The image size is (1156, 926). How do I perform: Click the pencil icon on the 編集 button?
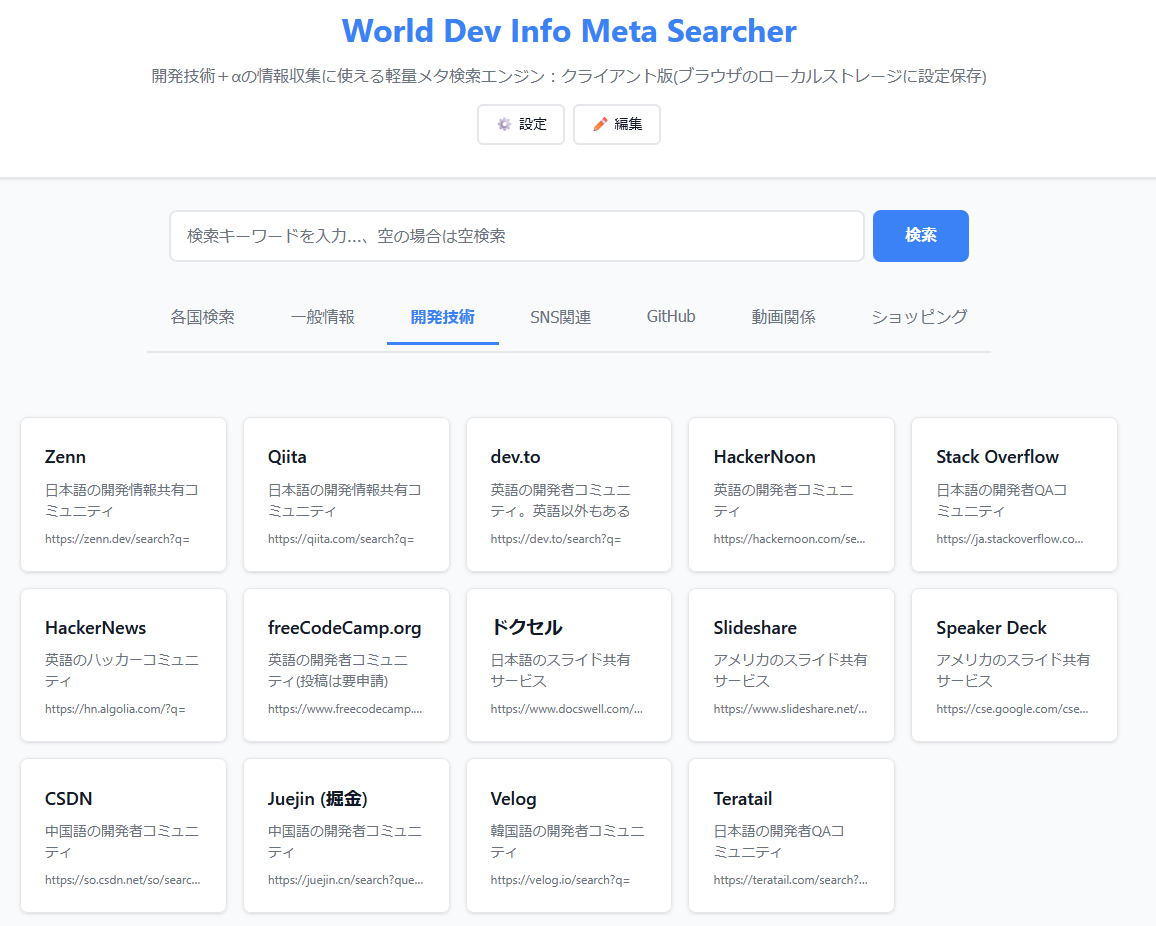(x=598, y=124)
